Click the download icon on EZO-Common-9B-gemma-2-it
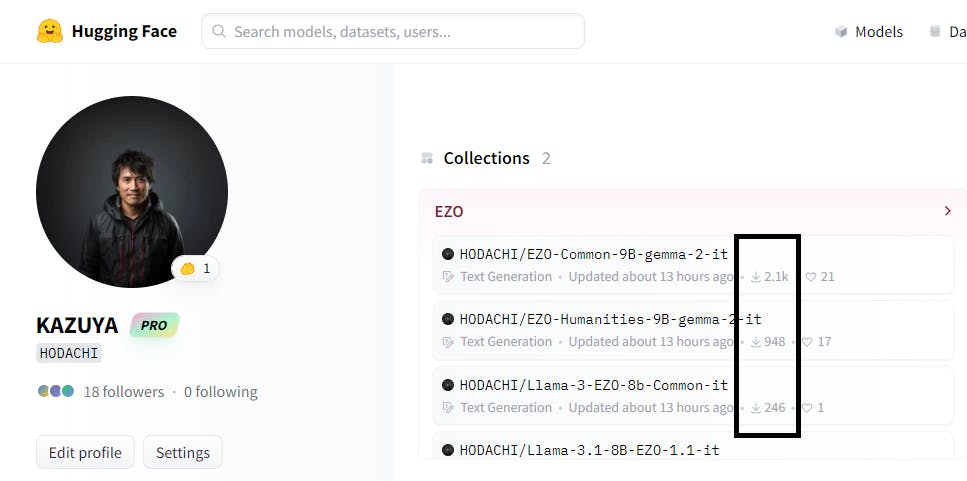This screenshot has width=967, height=481. click(x=756, y=277)
